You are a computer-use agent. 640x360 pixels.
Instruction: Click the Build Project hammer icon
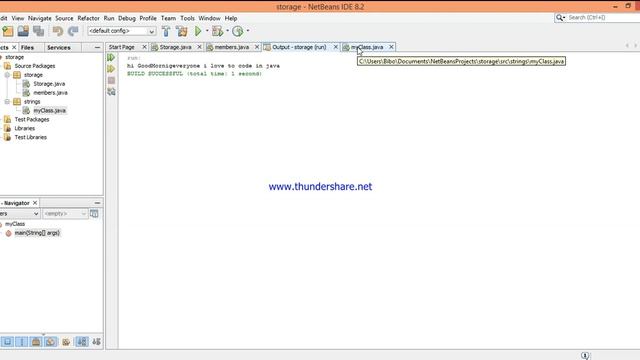click(166, 31)
